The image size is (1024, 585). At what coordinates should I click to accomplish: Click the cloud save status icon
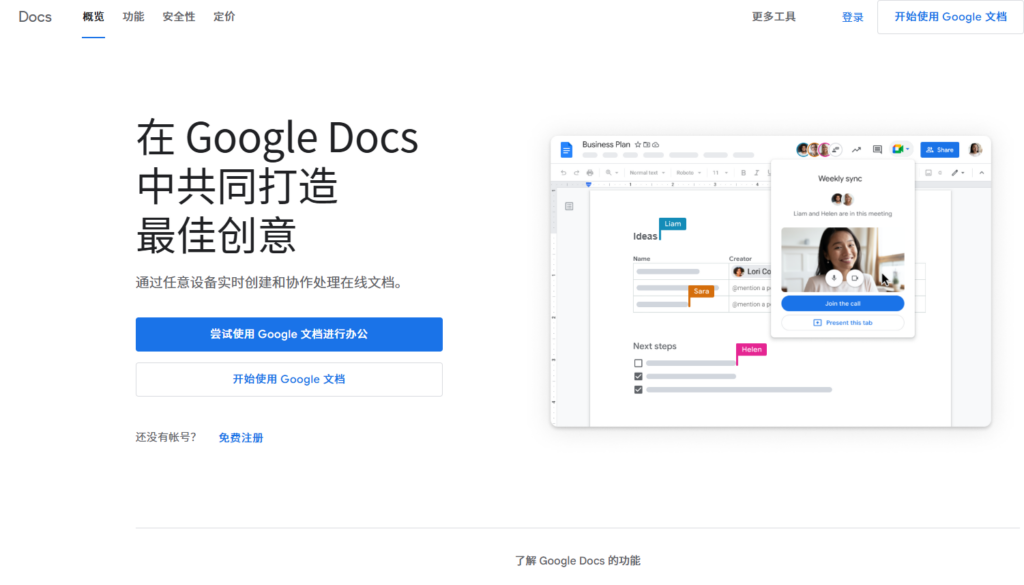(655, 144)
